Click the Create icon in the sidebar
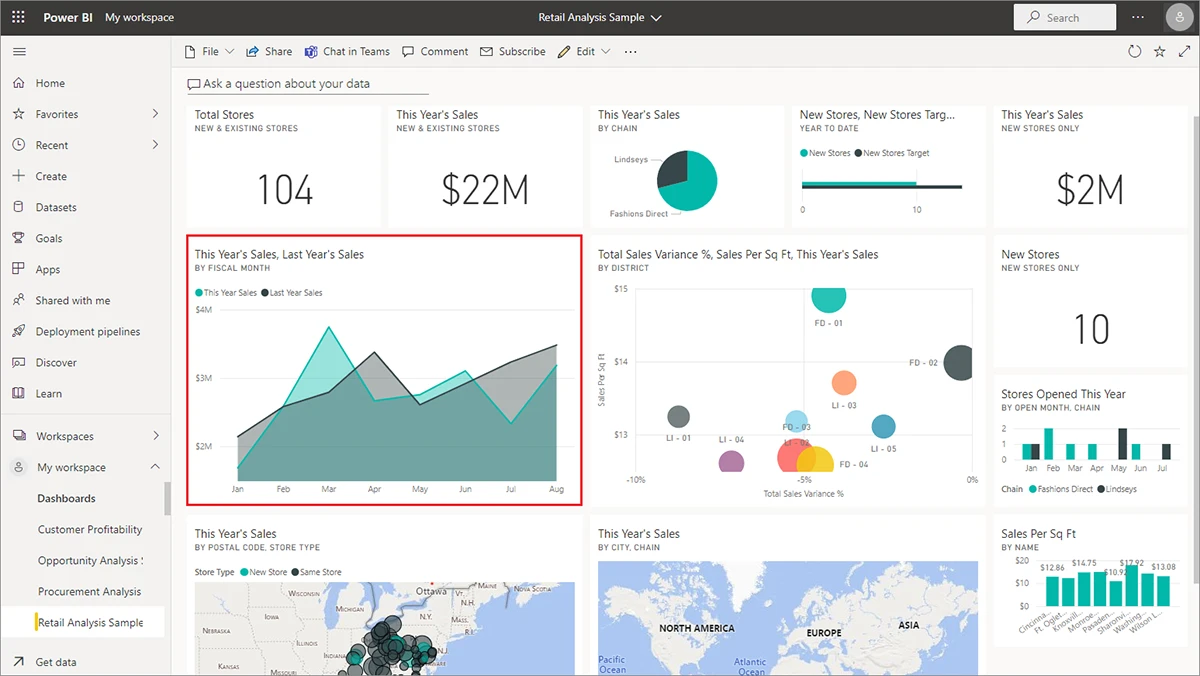 click(17, 175)
